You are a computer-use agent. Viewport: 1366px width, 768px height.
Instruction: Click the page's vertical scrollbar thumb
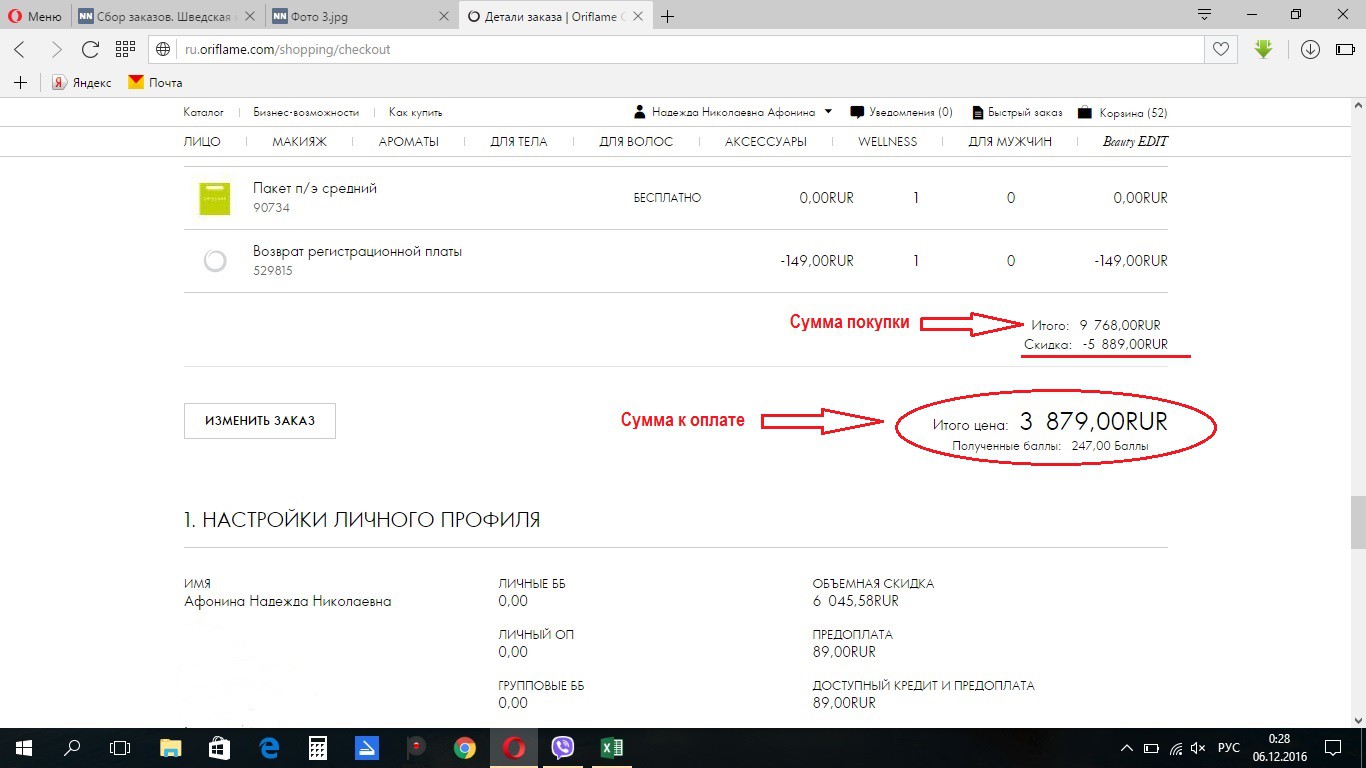point(1357,522)
